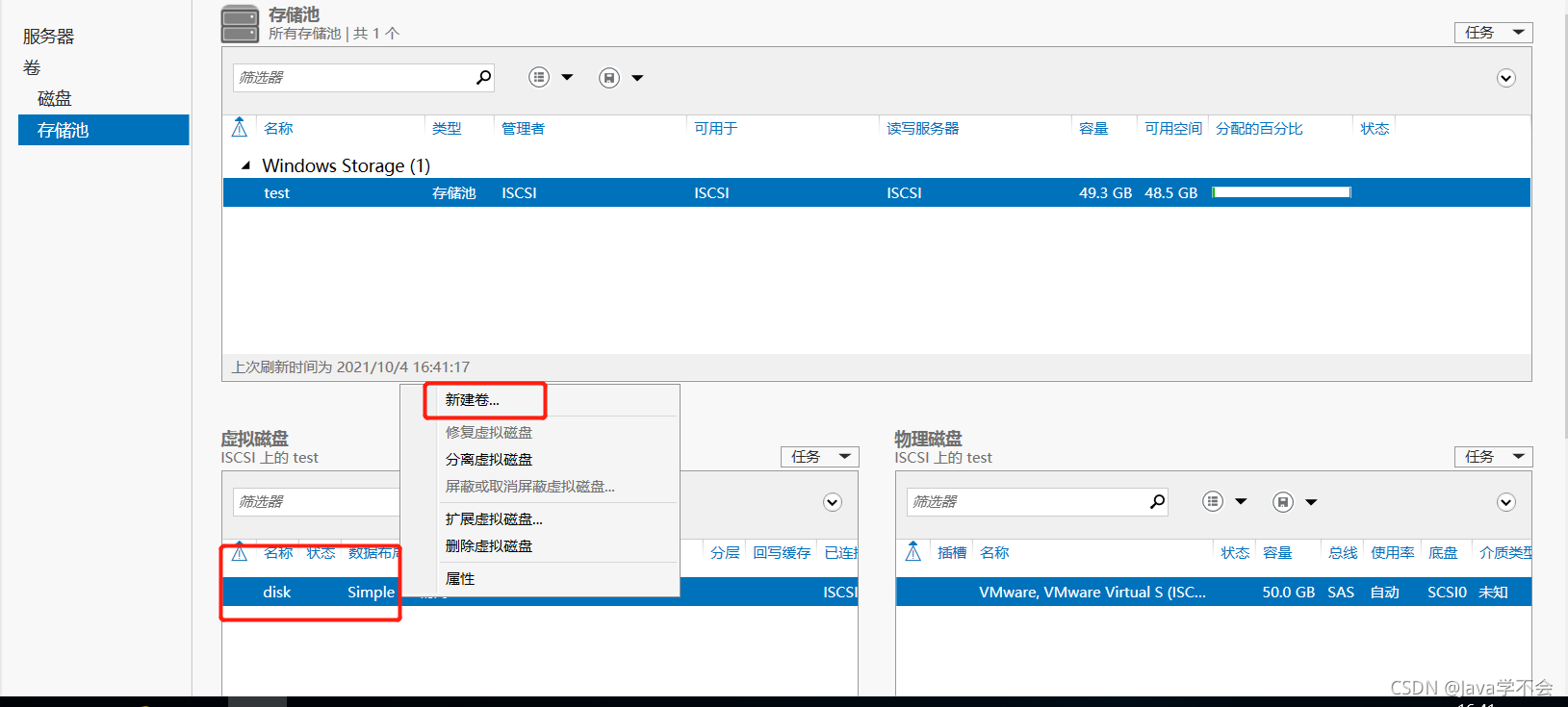Click virtual disk filter input field
Viewport: 1568px width, 707px height.
coord(317,502)
